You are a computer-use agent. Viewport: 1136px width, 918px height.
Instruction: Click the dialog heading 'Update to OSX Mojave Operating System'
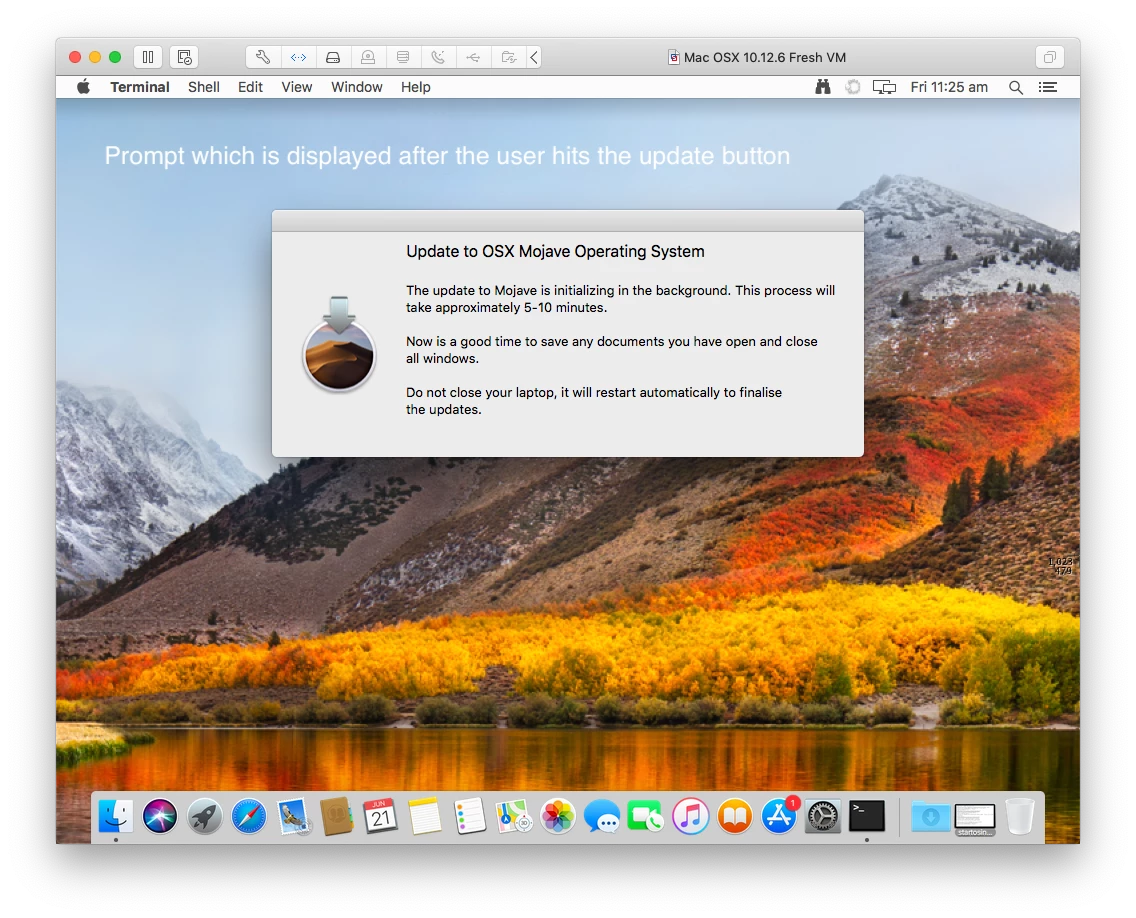(555, 251)
